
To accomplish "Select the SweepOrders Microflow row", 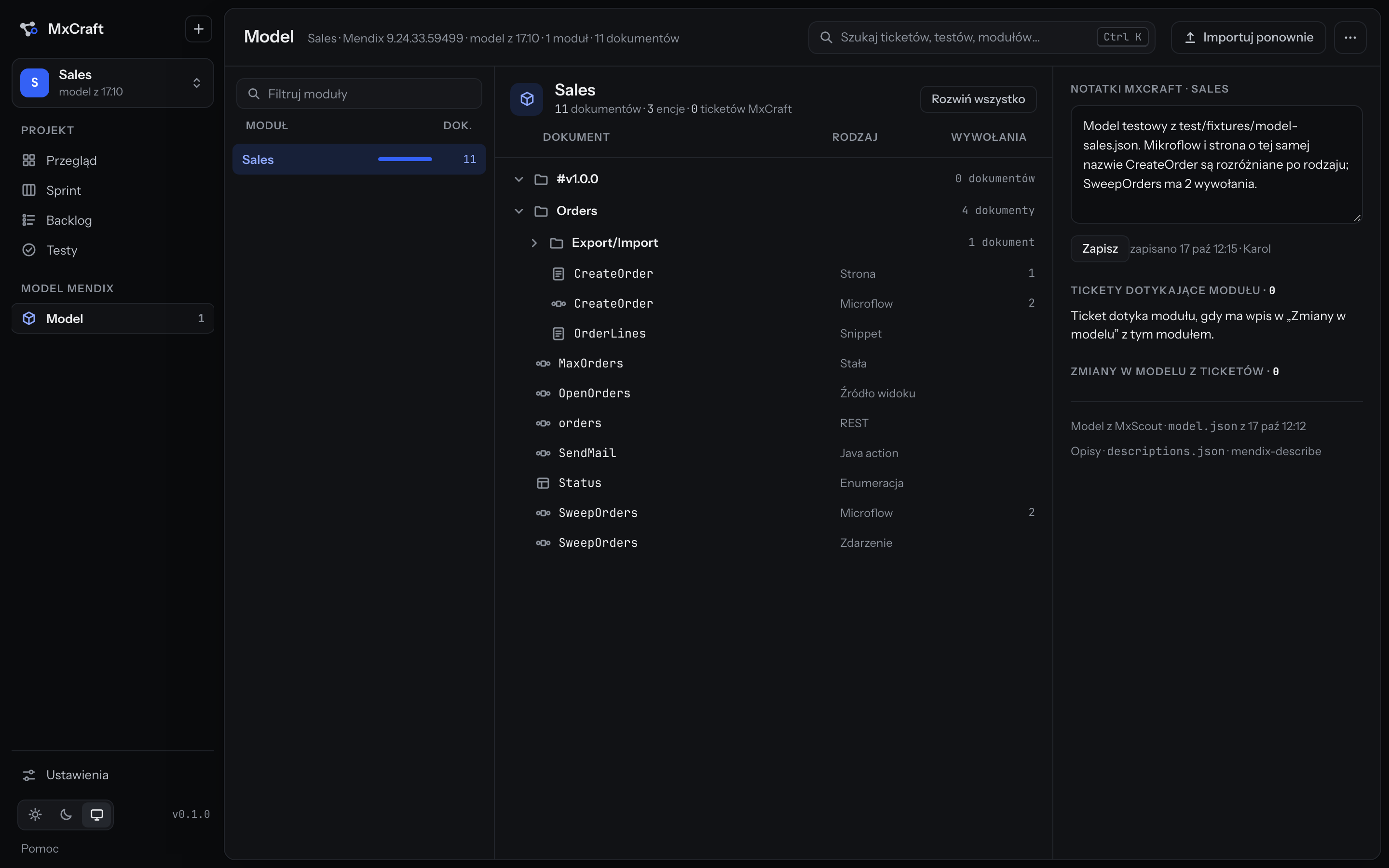I will [773, 513].
